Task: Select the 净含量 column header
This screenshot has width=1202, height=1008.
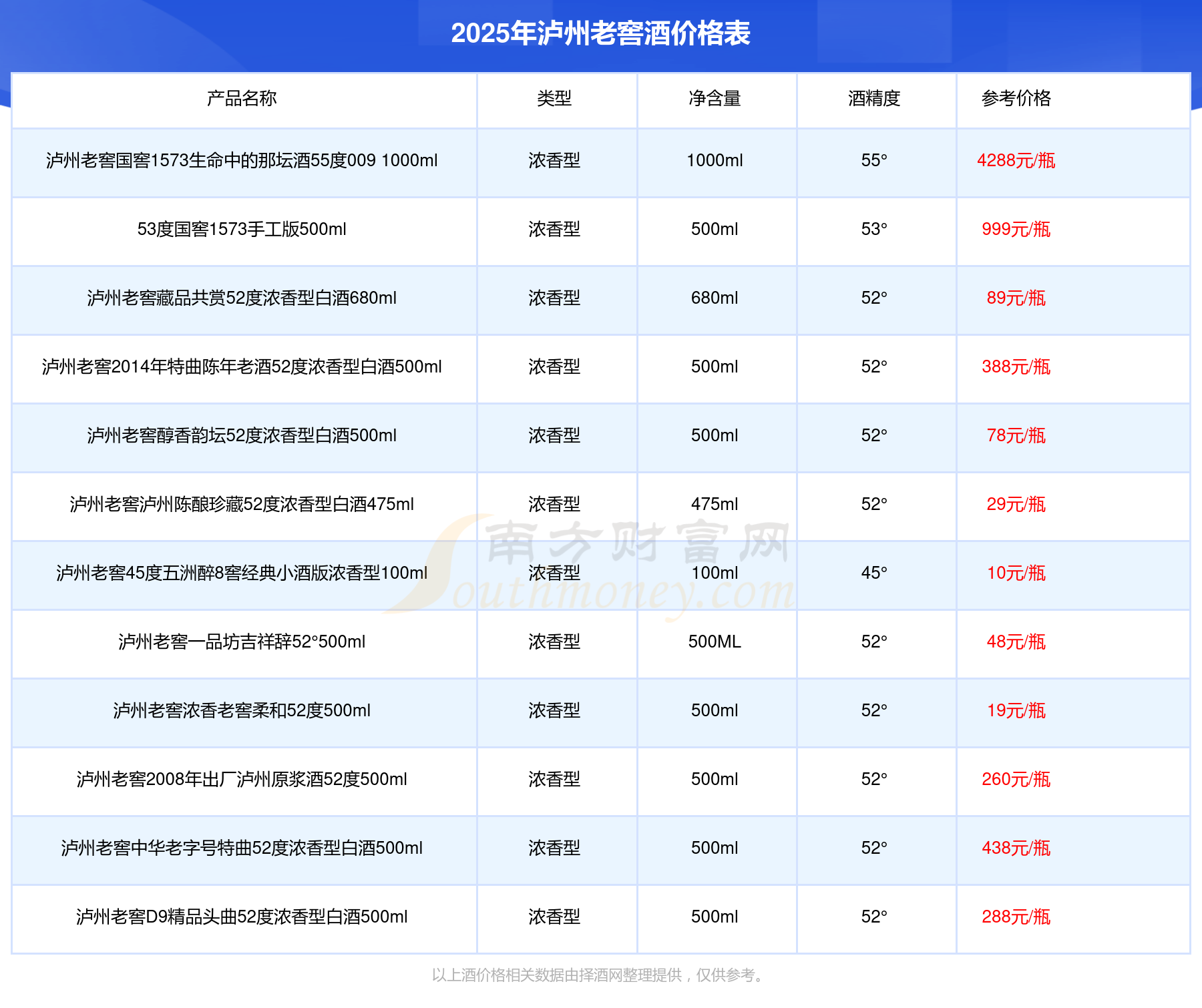Action: [715, 99]
